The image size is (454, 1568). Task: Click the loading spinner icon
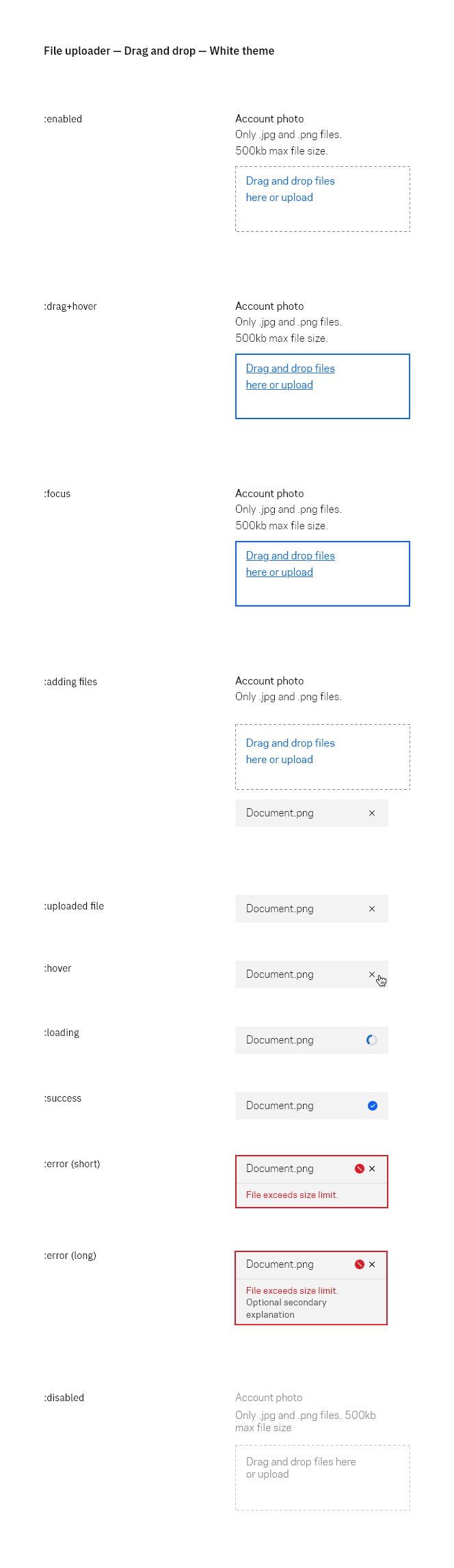372,1040
